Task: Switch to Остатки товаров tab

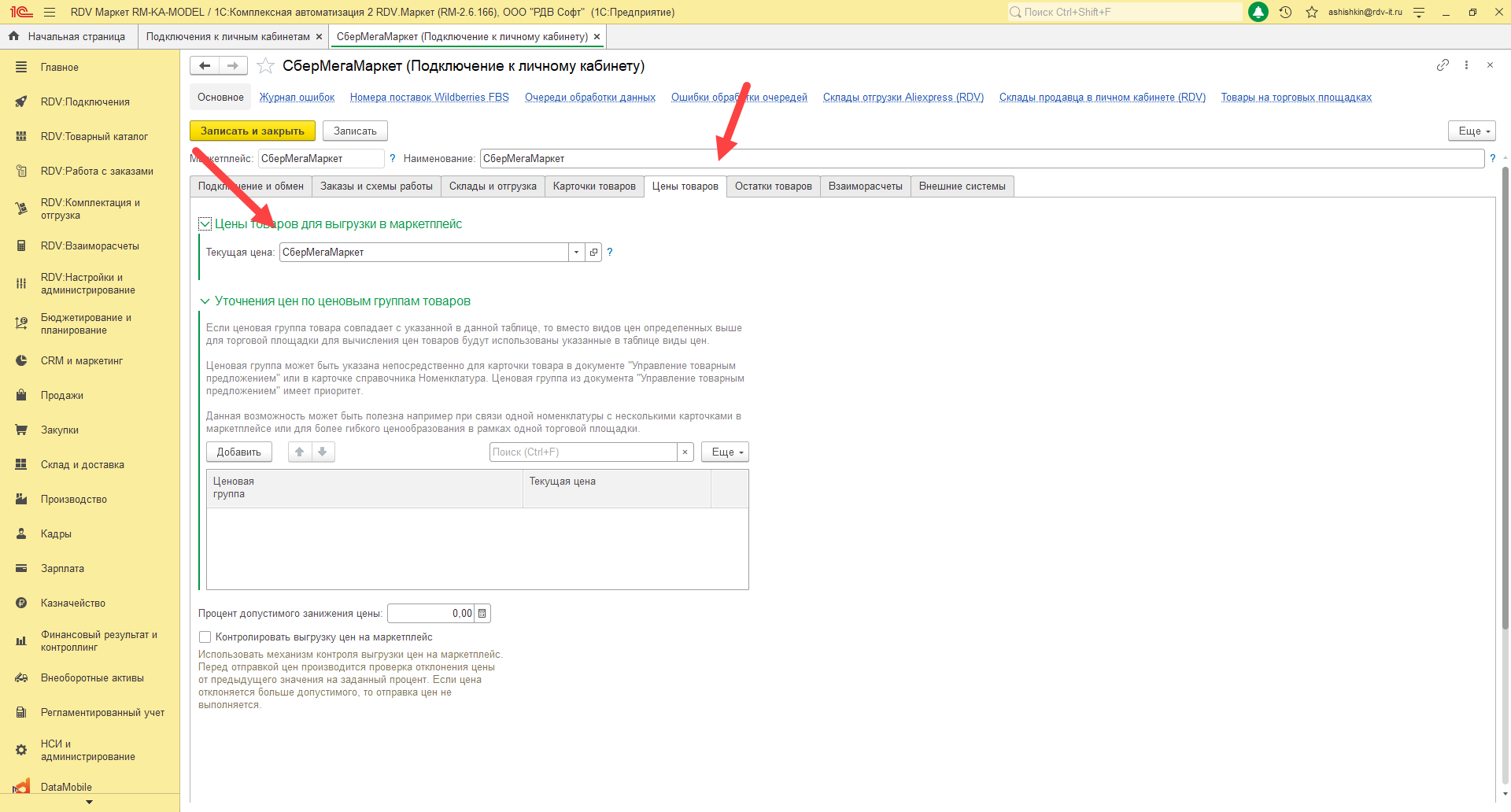Action: (774, 186)
